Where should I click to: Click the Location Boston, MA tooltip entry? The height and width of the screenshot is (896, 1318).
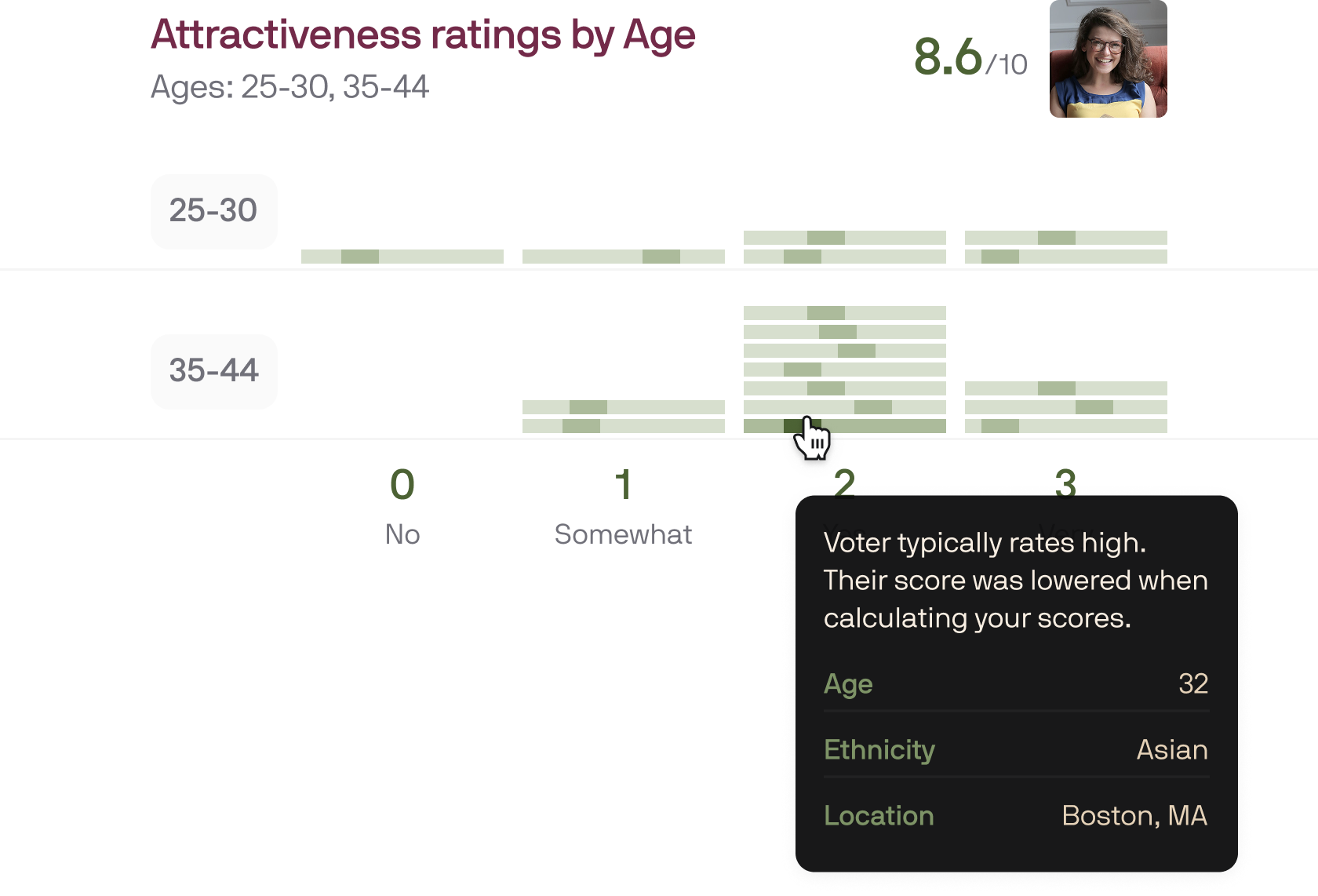(1015, 816)
